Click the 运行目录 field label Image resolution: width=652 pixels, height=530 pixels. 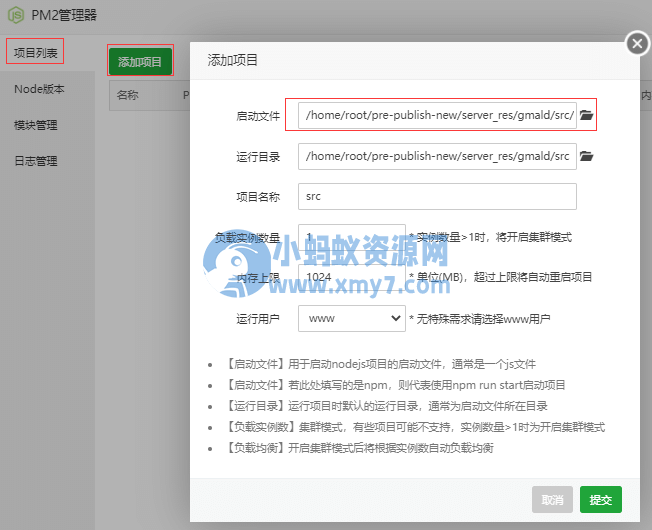pyautogui.click(x=258, y=157)
